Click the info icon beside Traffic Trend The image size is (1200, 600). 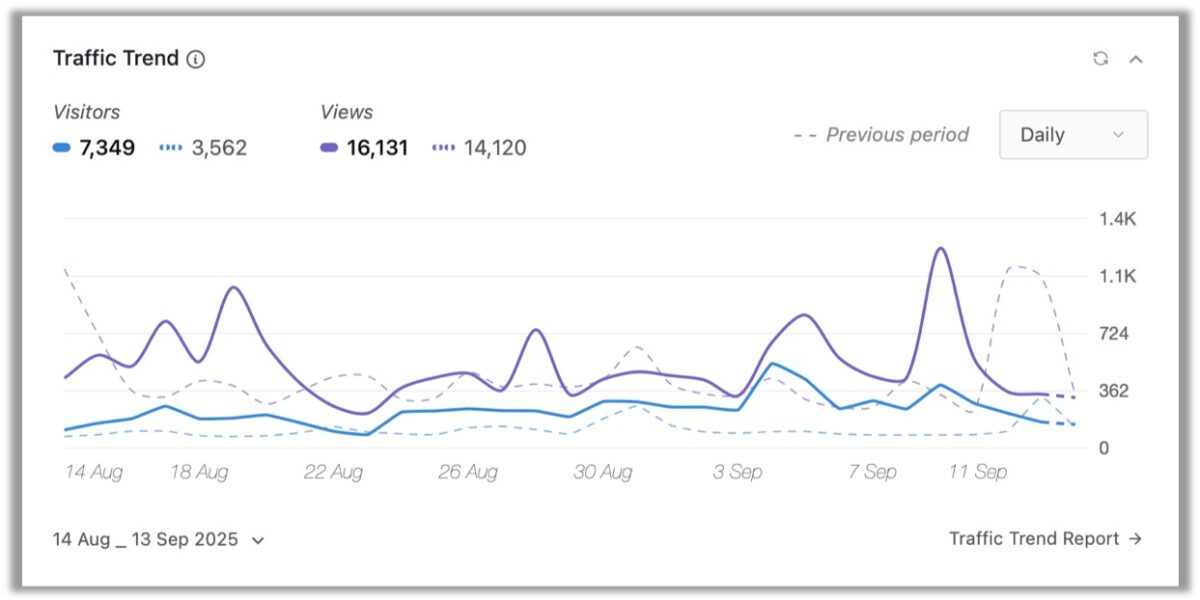click(196, 59)
